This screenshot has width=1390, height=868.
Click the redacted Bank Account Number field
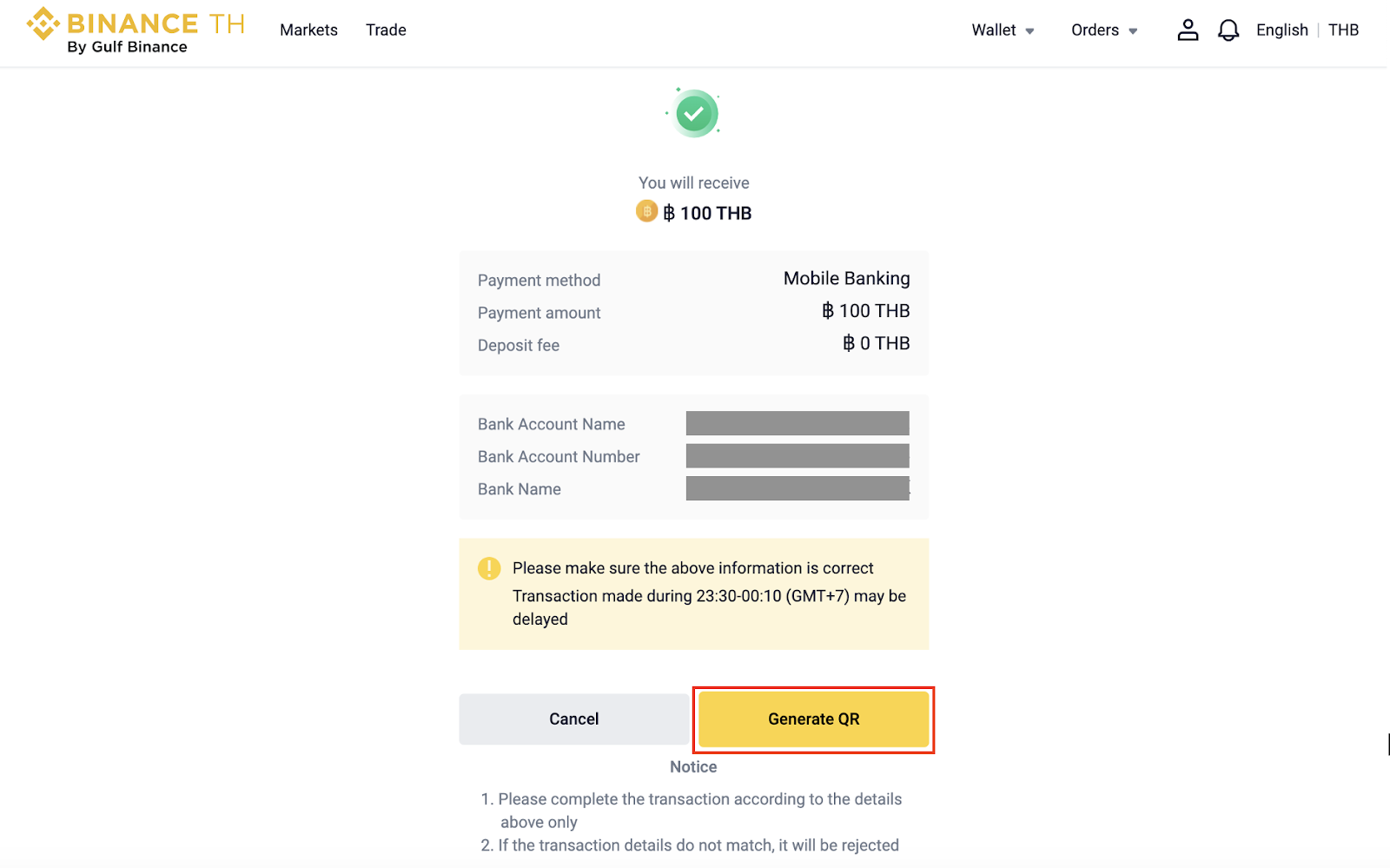[x=797, y=456]
